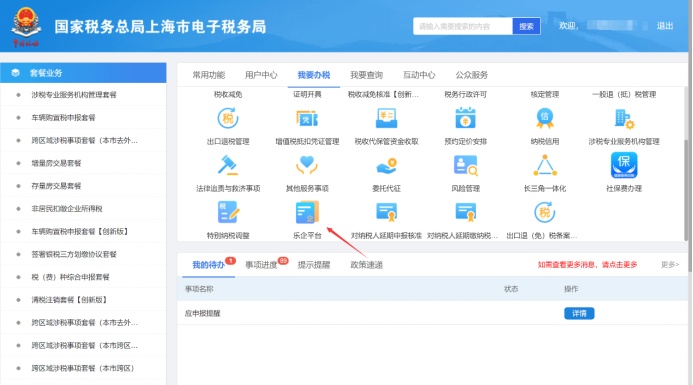Viewport: 693px width, 385px height.
Task: Open the 其他服务事项 heart icon
Action: click(307, 165)
